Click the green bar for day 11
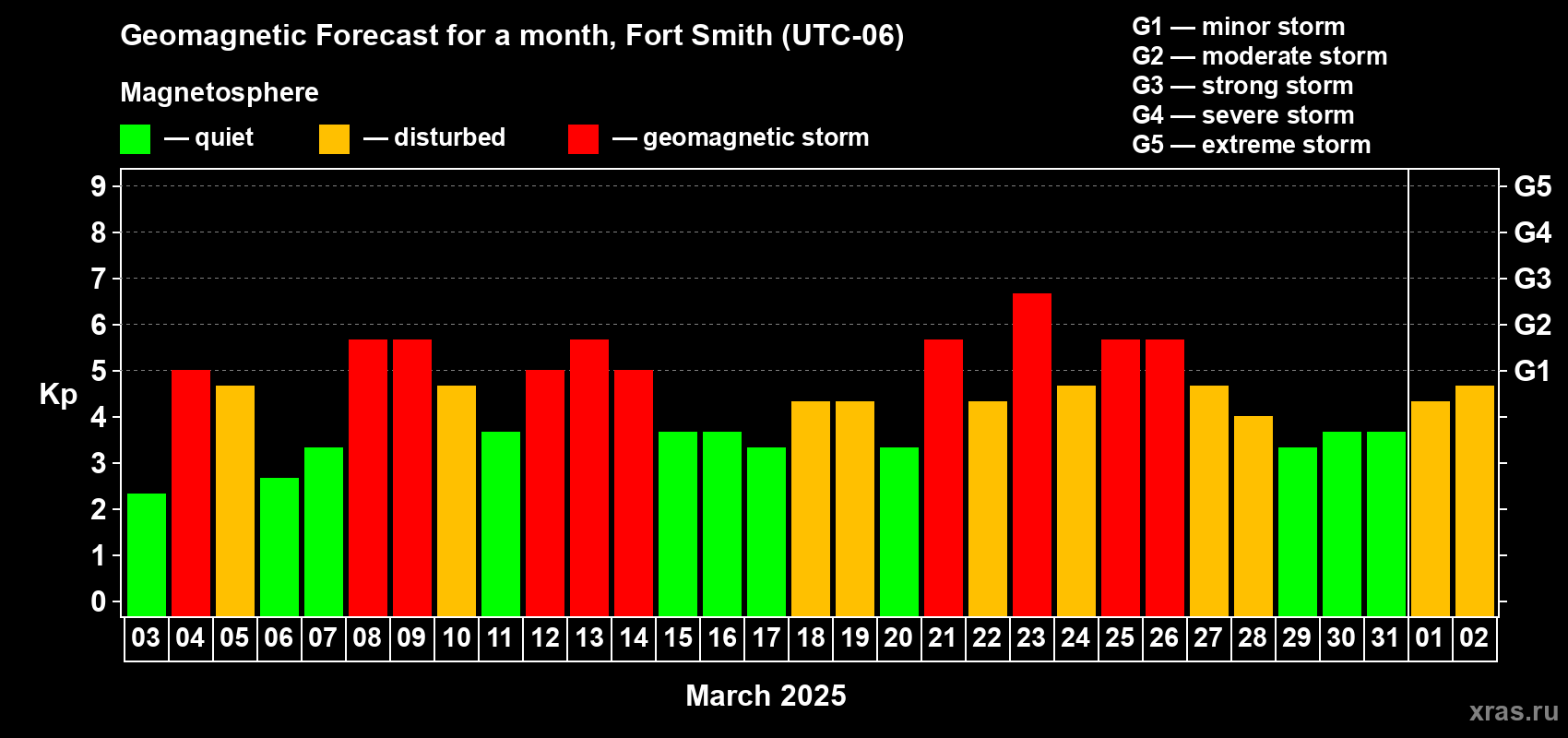Screen dimensions: 1568x738 click(x=501, y=524)
